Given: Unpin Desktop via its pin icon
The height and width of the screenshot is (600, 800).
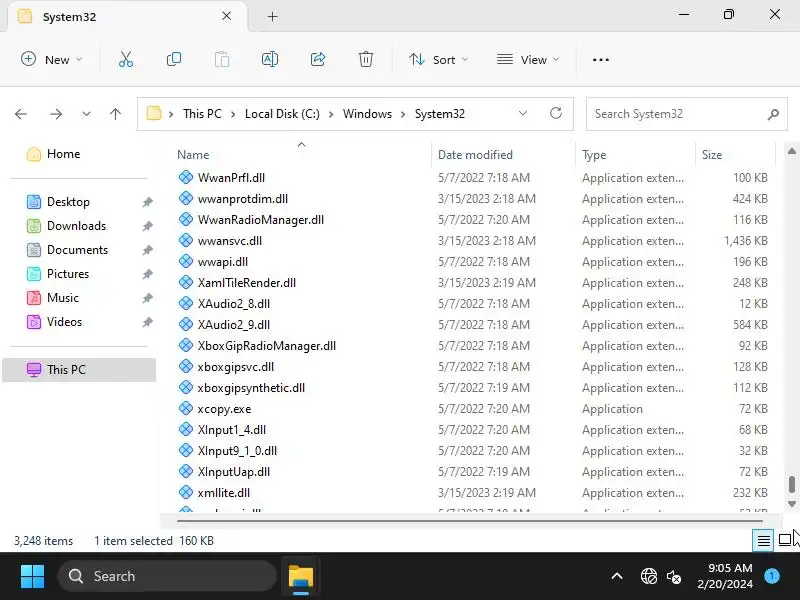Looking at the screenshot, I should click(x=147, y=202).
